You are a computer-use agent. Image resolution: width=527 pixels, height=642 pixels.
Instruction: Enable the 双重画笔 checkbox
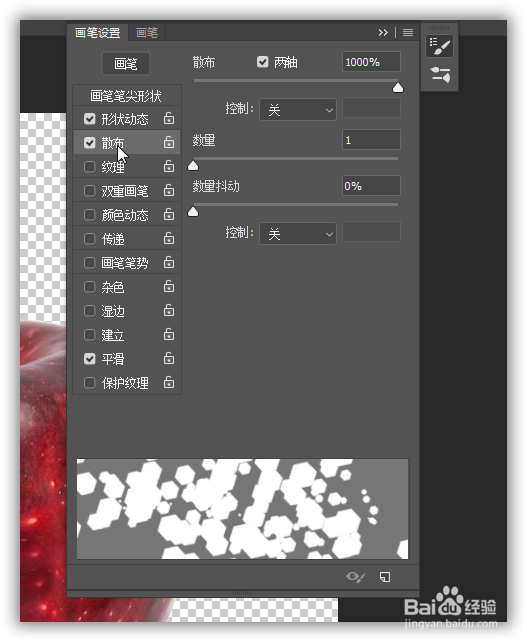(89, 190)
